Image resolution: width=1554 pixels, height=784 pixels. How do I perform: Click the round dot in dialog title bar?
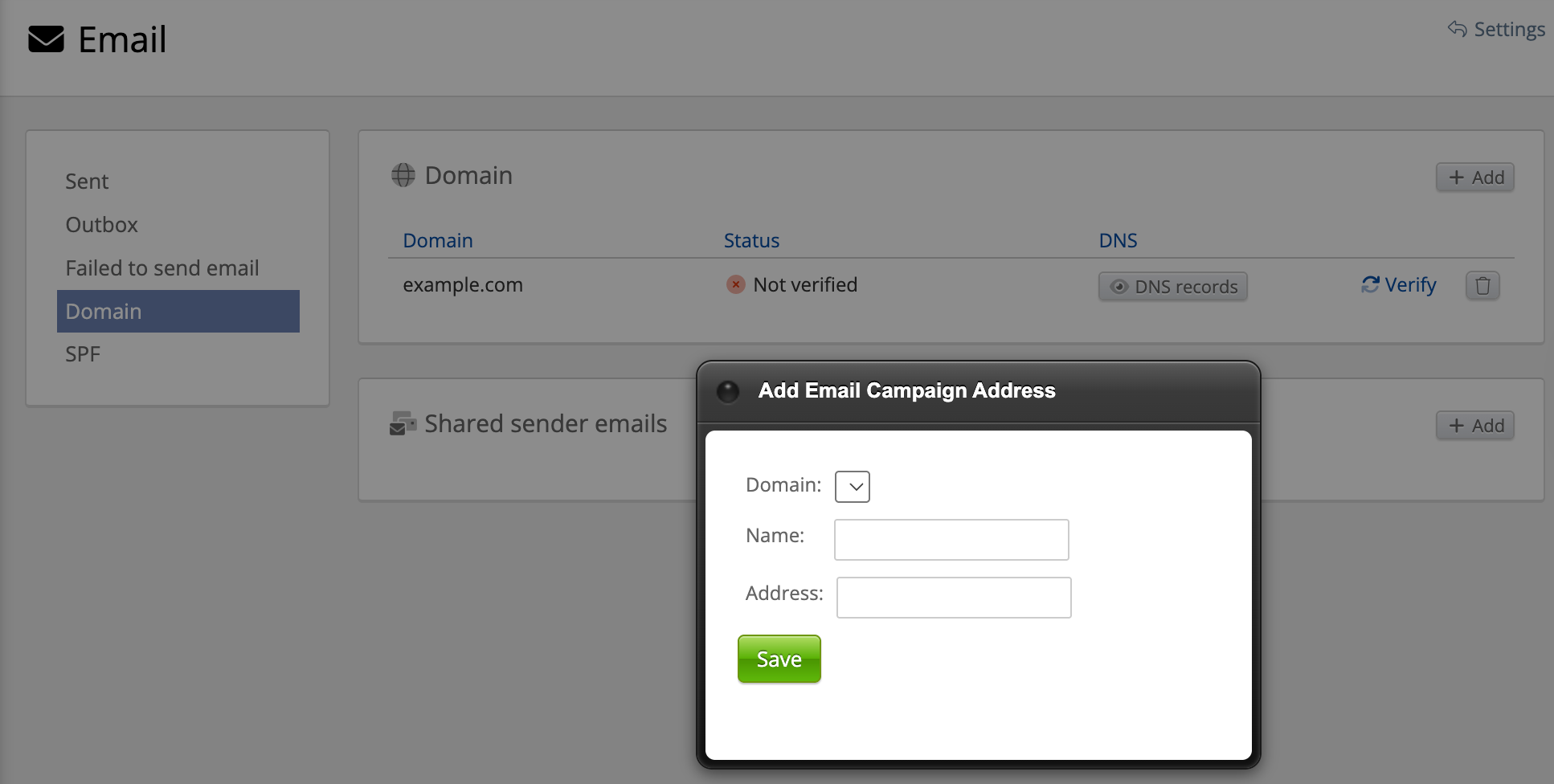pos(728,391)
